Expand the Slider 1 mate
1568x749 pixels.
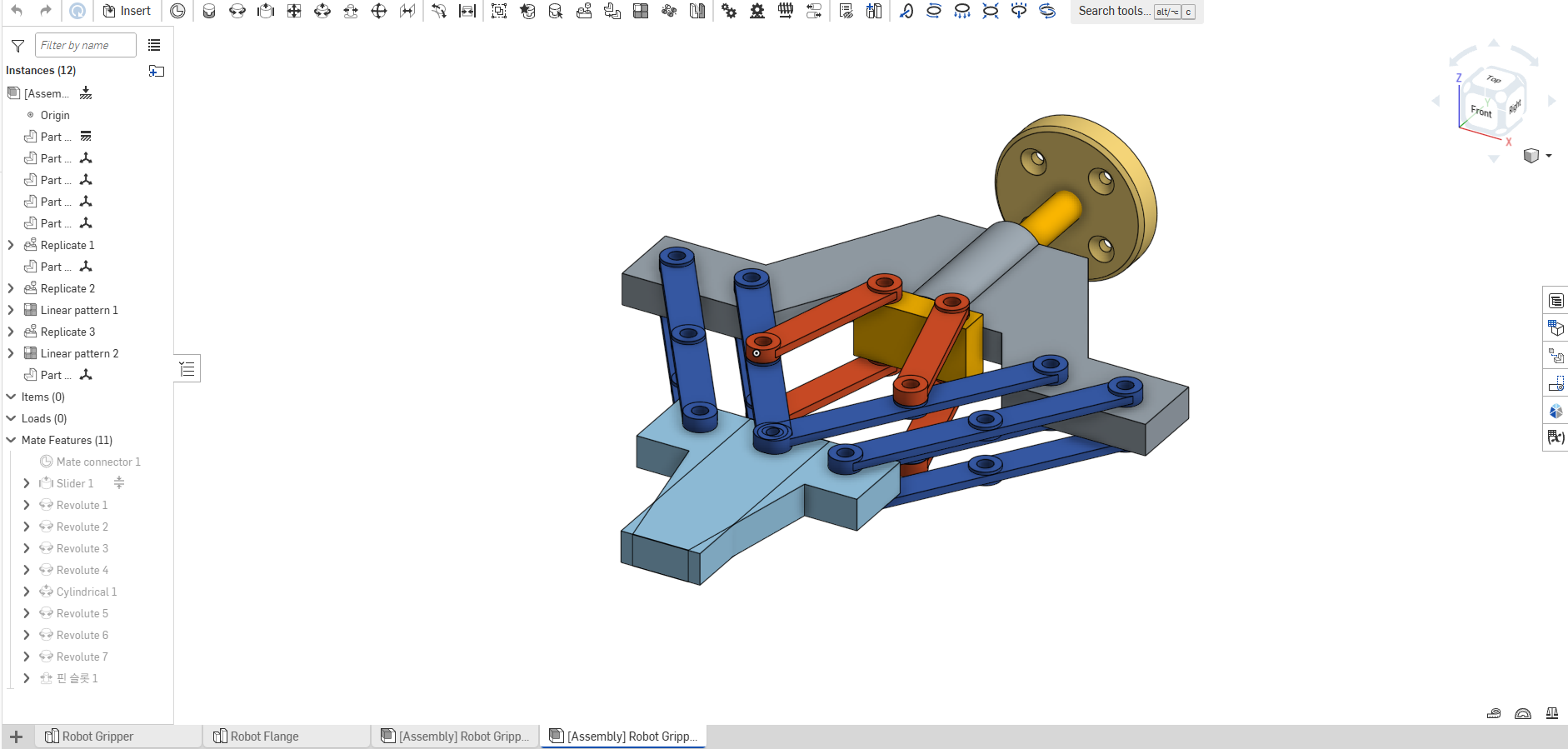point(27,483)
